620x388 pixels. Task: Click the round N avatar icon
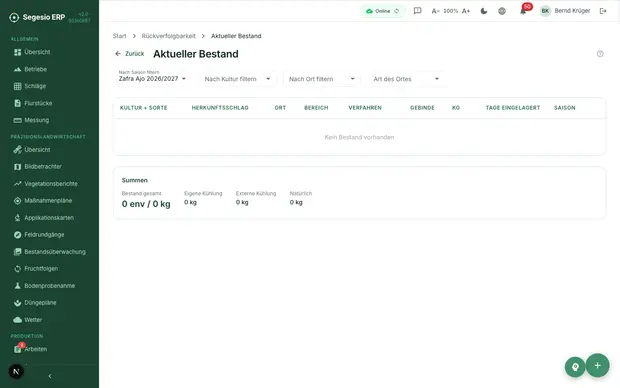click(x=16, y=371)
